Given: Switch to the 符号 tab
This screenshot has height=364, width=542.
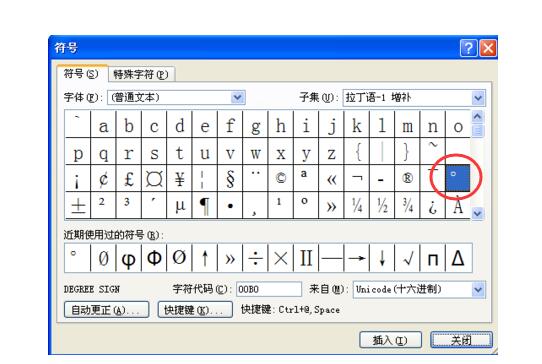Looking at the screenshot, I should (x=82, y=74).
